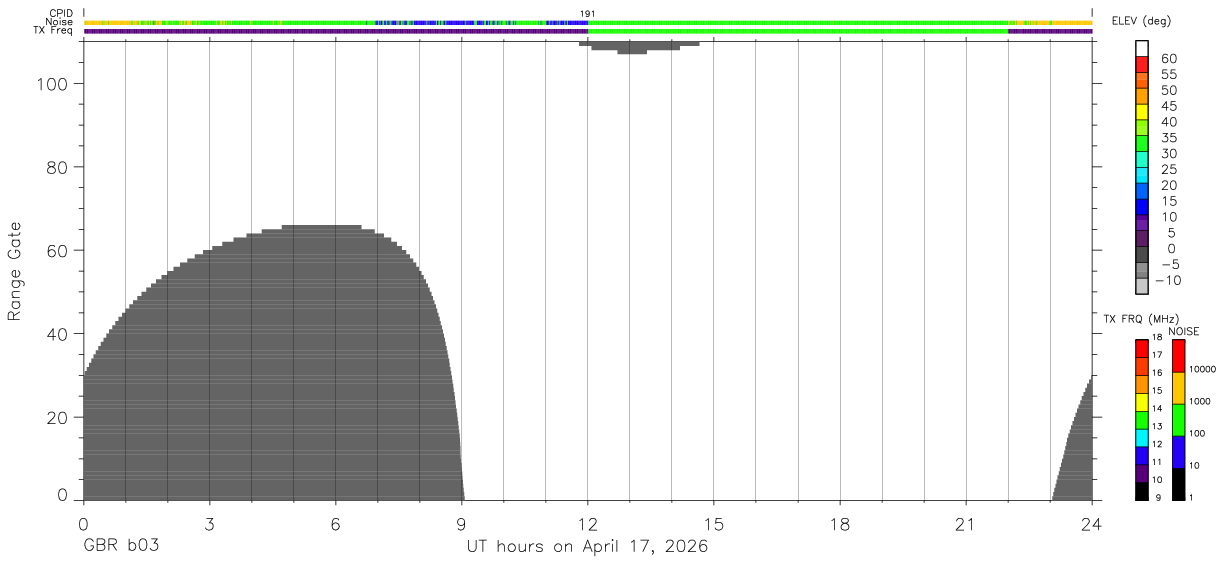The height and width of the screenshot is (567, 1228).
Task: Click ELEV colorbar value 45
Action: pyautogui.click(x=1170, y=106)
